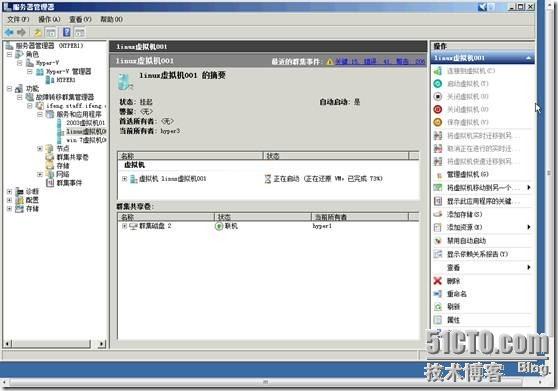Click the Forward arrow in the toolbar
Screen dimensions: 558x391
pos(21,33)
